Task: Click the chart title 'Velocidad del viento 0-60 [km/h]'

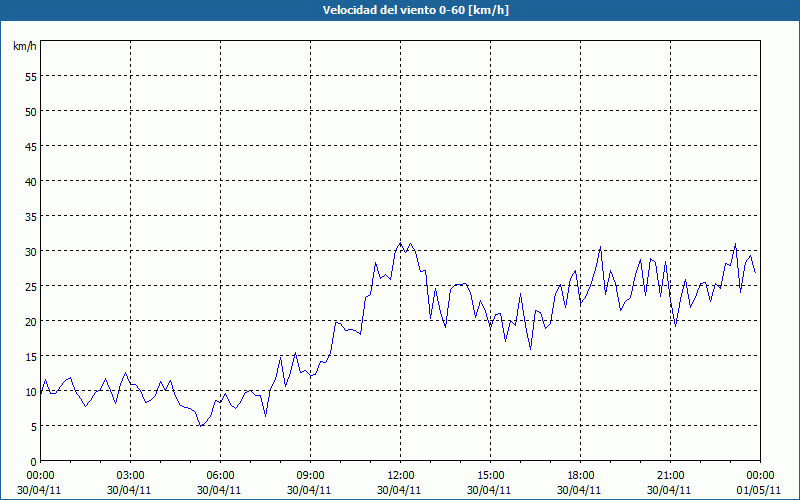Action: (x=416, y=10)
